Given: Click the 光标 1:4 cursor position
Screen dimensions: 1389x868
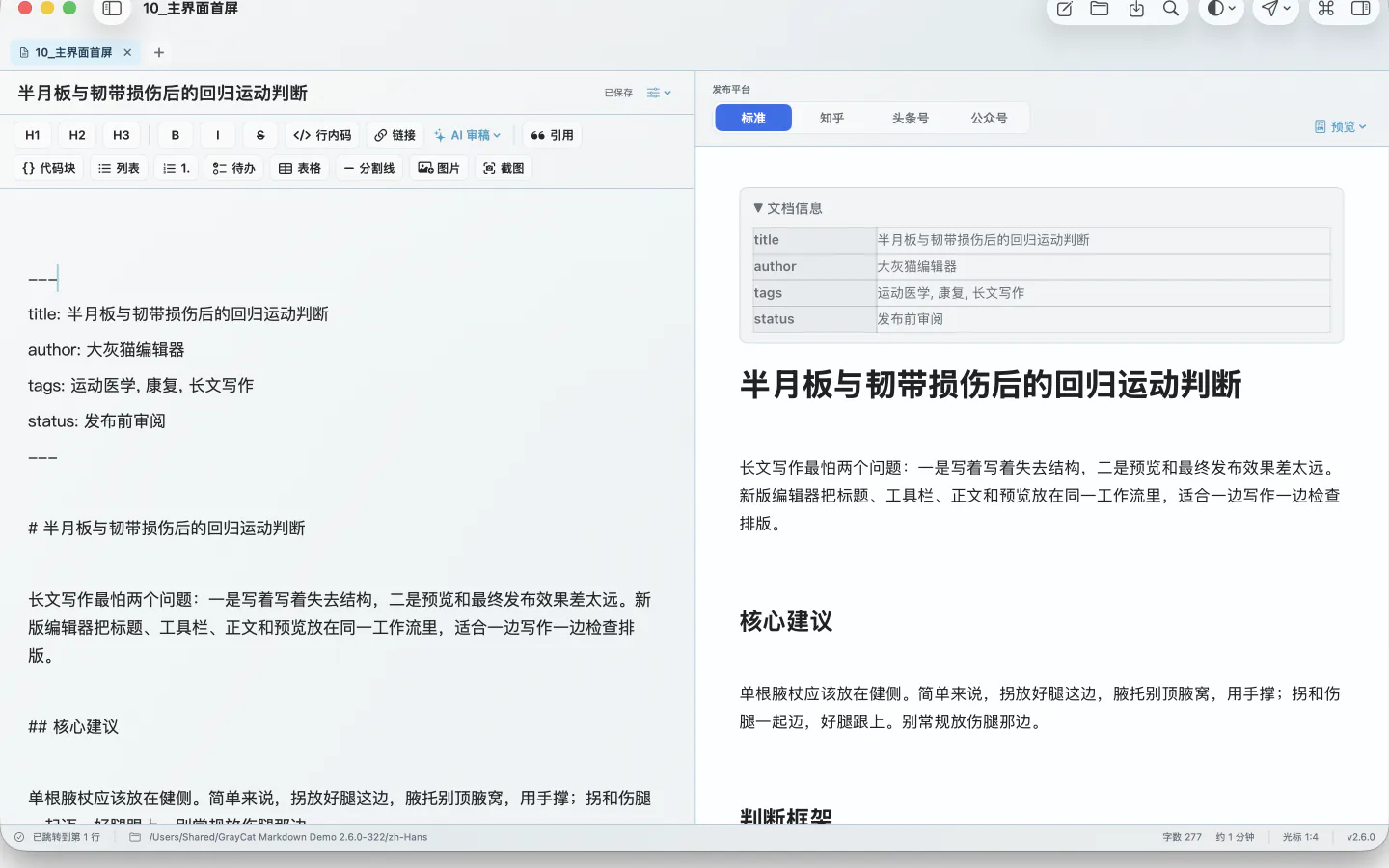Looking at the screenshot, I should pos(1300,837).
